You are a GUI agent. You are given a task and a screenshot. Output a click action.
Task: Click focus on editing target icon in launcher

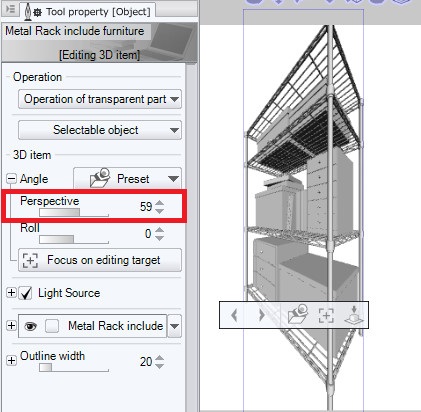click(326, 315)
